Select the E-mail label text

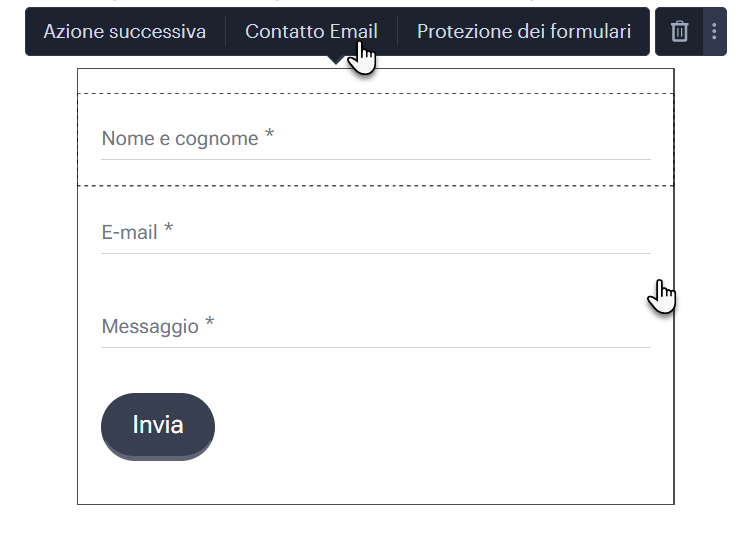[x=130, y=233]
